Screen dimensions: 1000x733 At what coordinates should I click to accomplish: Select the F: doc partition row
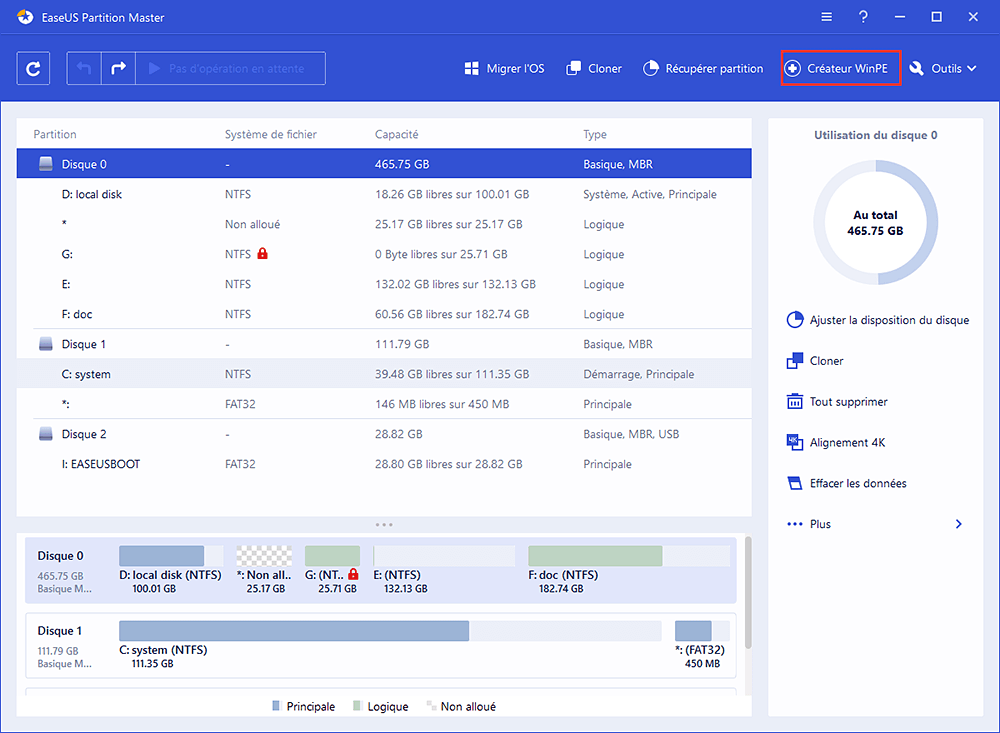384,314
